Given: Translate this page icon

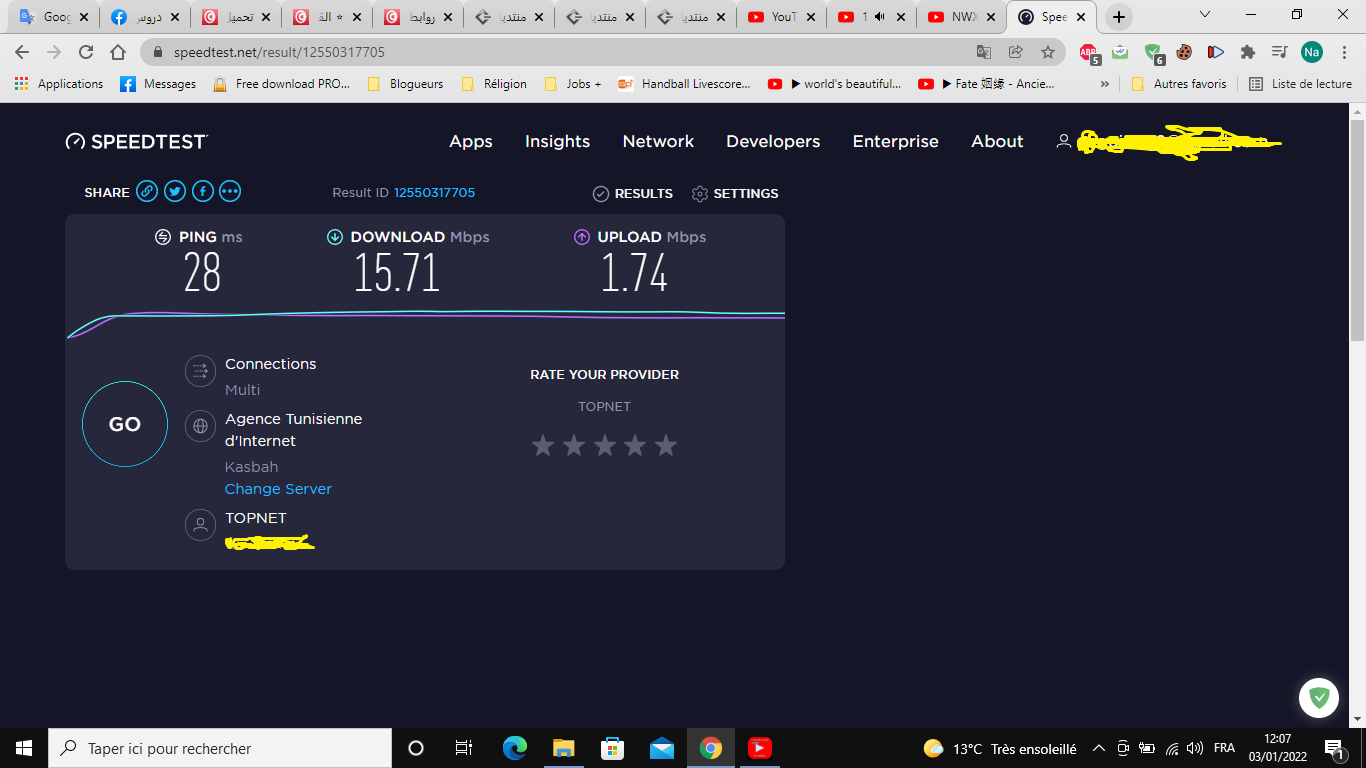Looking at the screenshot, I should pyautogui.click(x=984, y=52).
